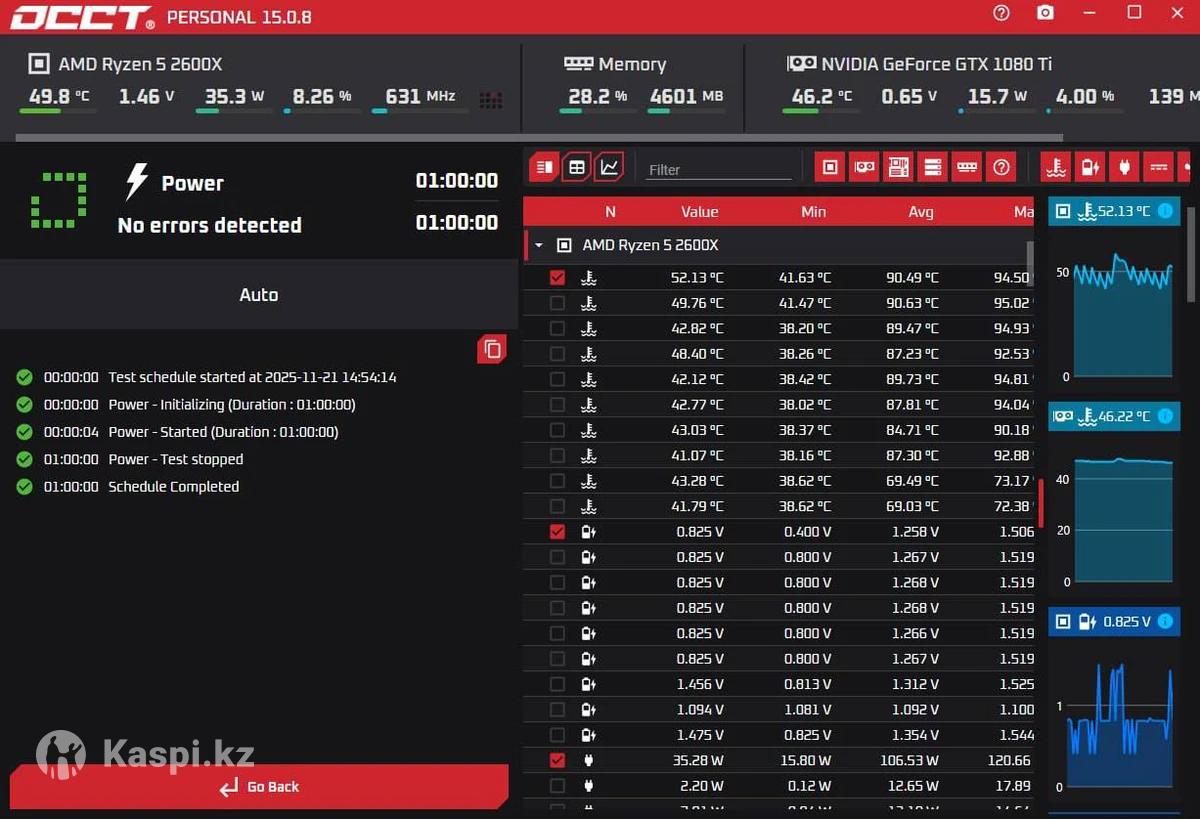Filter sensors by memory module icon
The image size is (1200, 819).
[966, 167]
